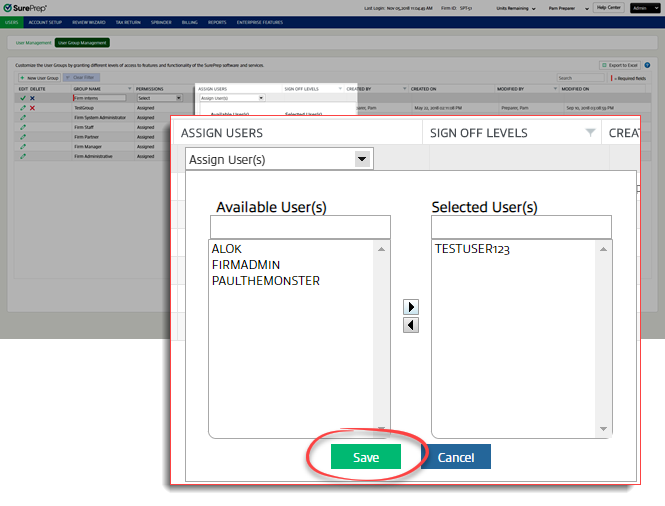Image resolution: width=665 pixels, height=506 pixels.
Task: Open the Admin dropdown menu
Action: click(x=642, y=8)
